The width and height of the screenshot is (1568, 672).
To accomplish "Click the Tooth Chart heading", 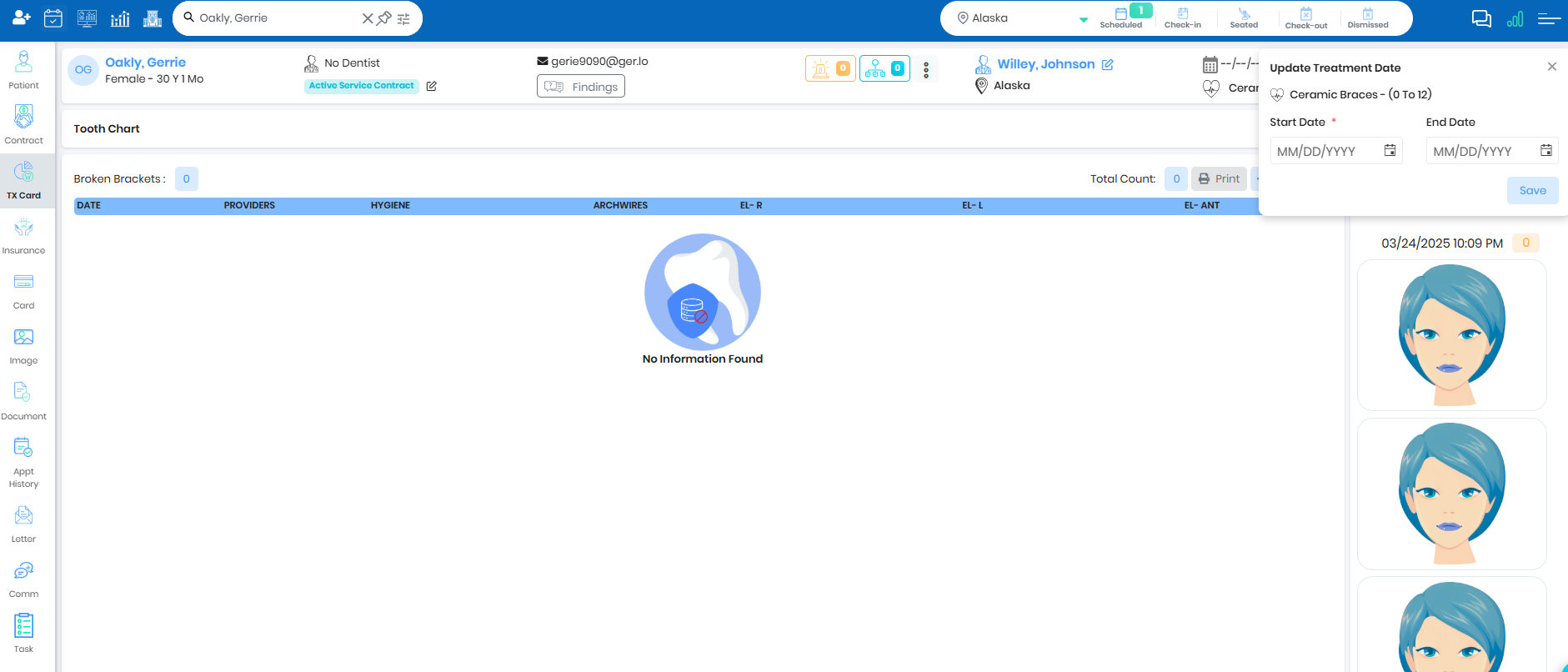I will tap(107, 128).
